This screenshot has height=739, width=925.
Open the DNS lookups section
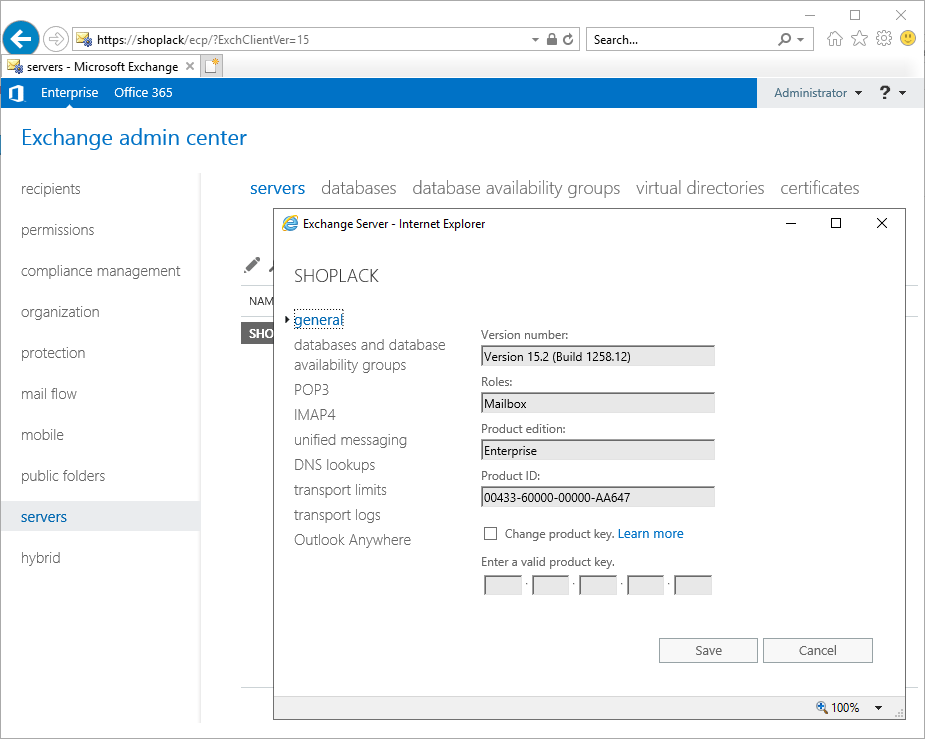point(334,465)
